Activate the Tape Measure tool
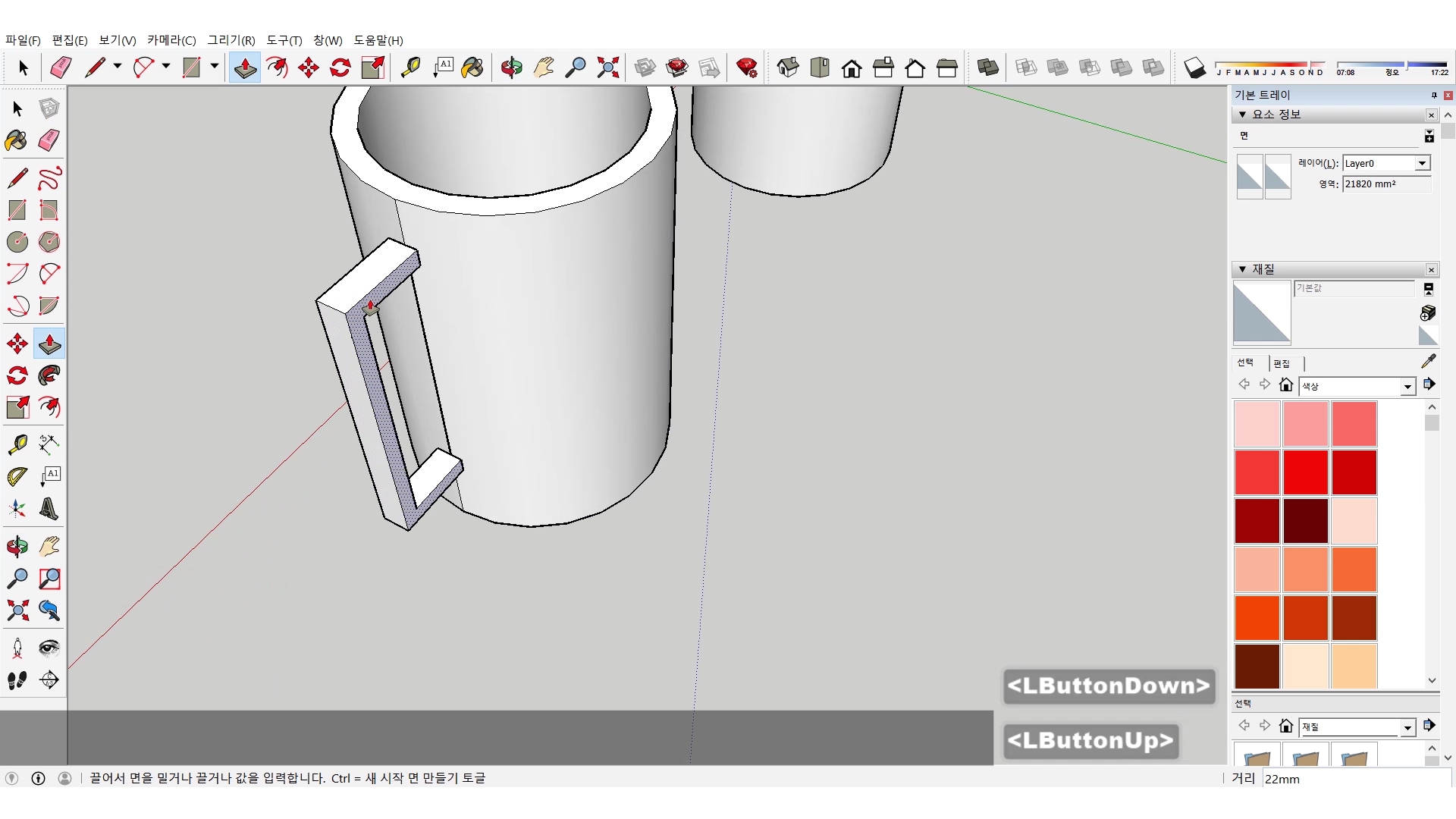1456x819 pixels. coord(17,444)
